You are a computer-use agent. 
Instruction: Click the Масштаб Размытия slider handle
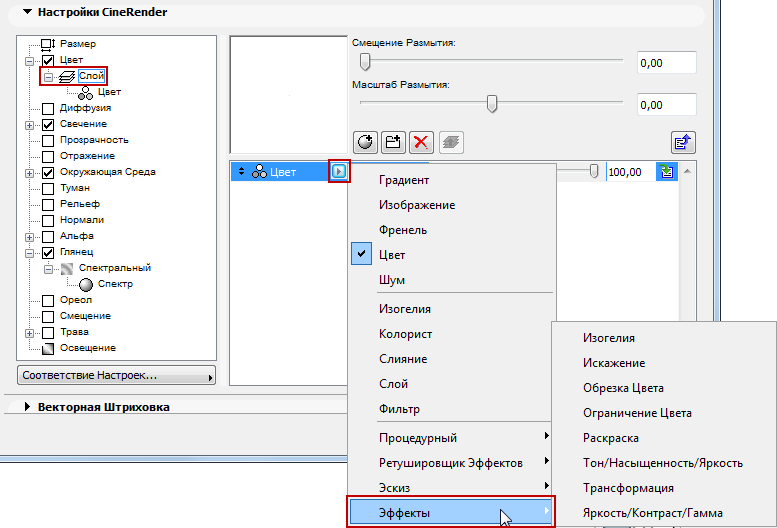(x=492, y=104)
